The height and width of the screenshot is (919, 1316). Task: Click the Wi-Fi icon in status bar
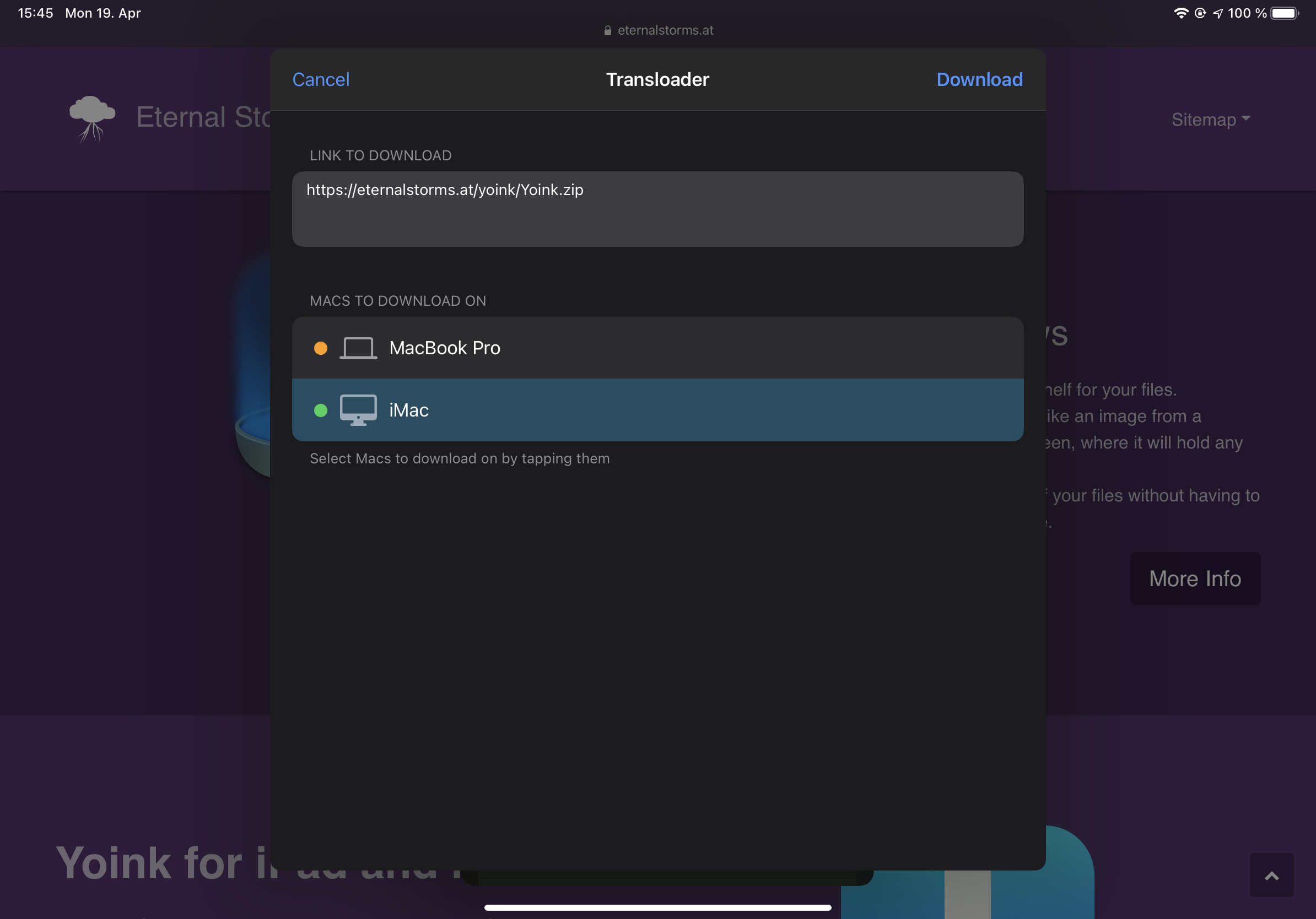click(x=1182, y=13)
